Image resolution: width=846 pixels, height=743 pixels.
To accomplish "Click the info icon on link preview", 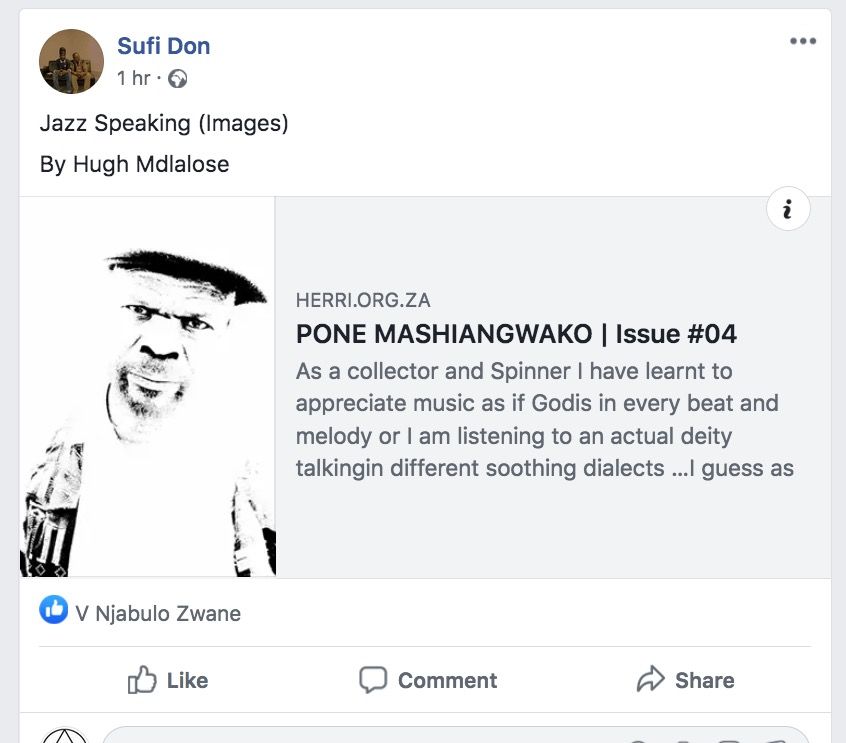I will point(788,209).
